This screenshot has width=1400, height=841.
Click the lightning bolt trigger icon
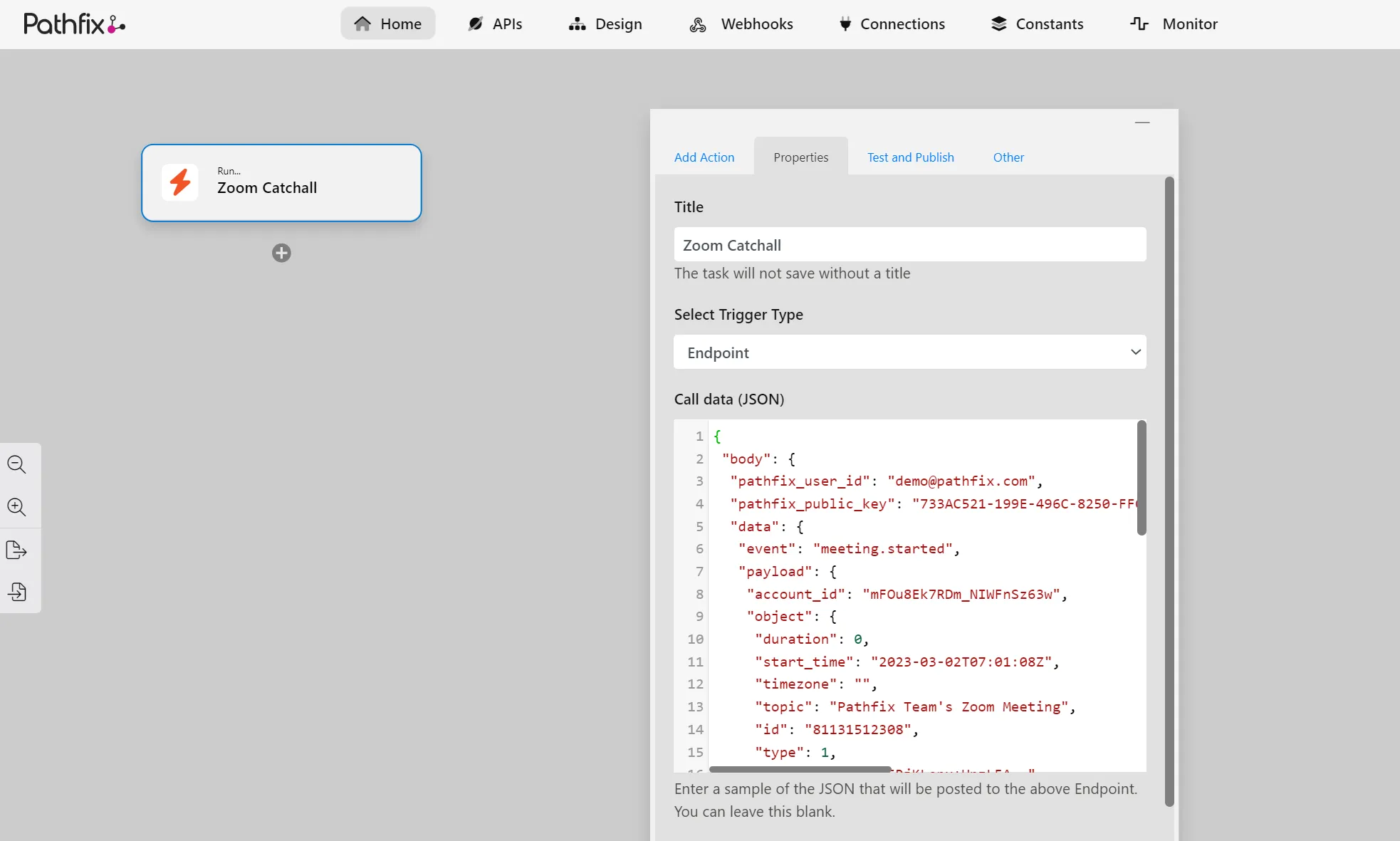pos(180,182)
